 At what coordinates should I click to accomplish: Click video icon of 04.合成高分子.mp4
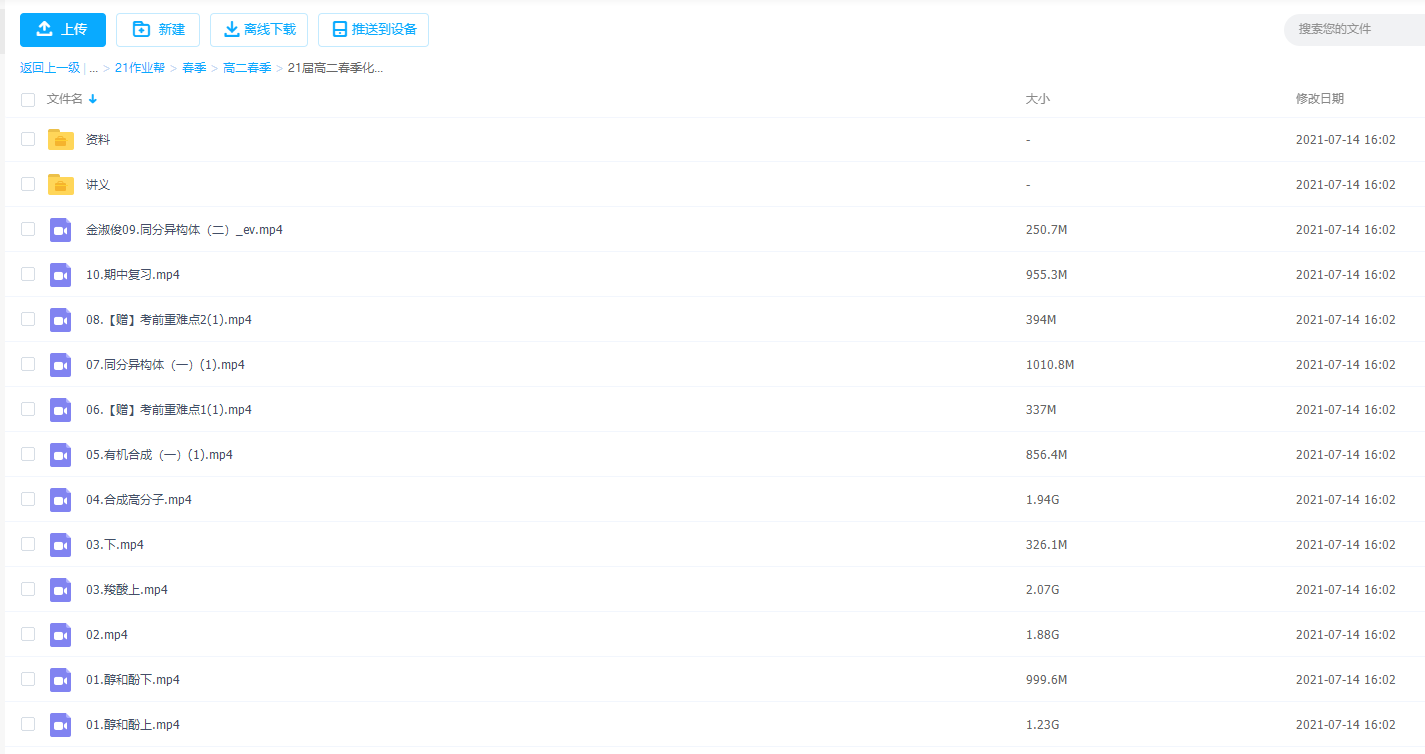[61, 500]
